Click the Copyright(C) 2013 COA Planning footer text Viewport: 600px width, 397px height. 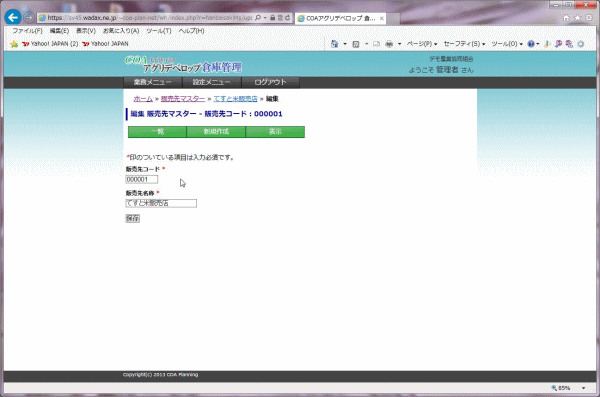click(x=161, y=375)
